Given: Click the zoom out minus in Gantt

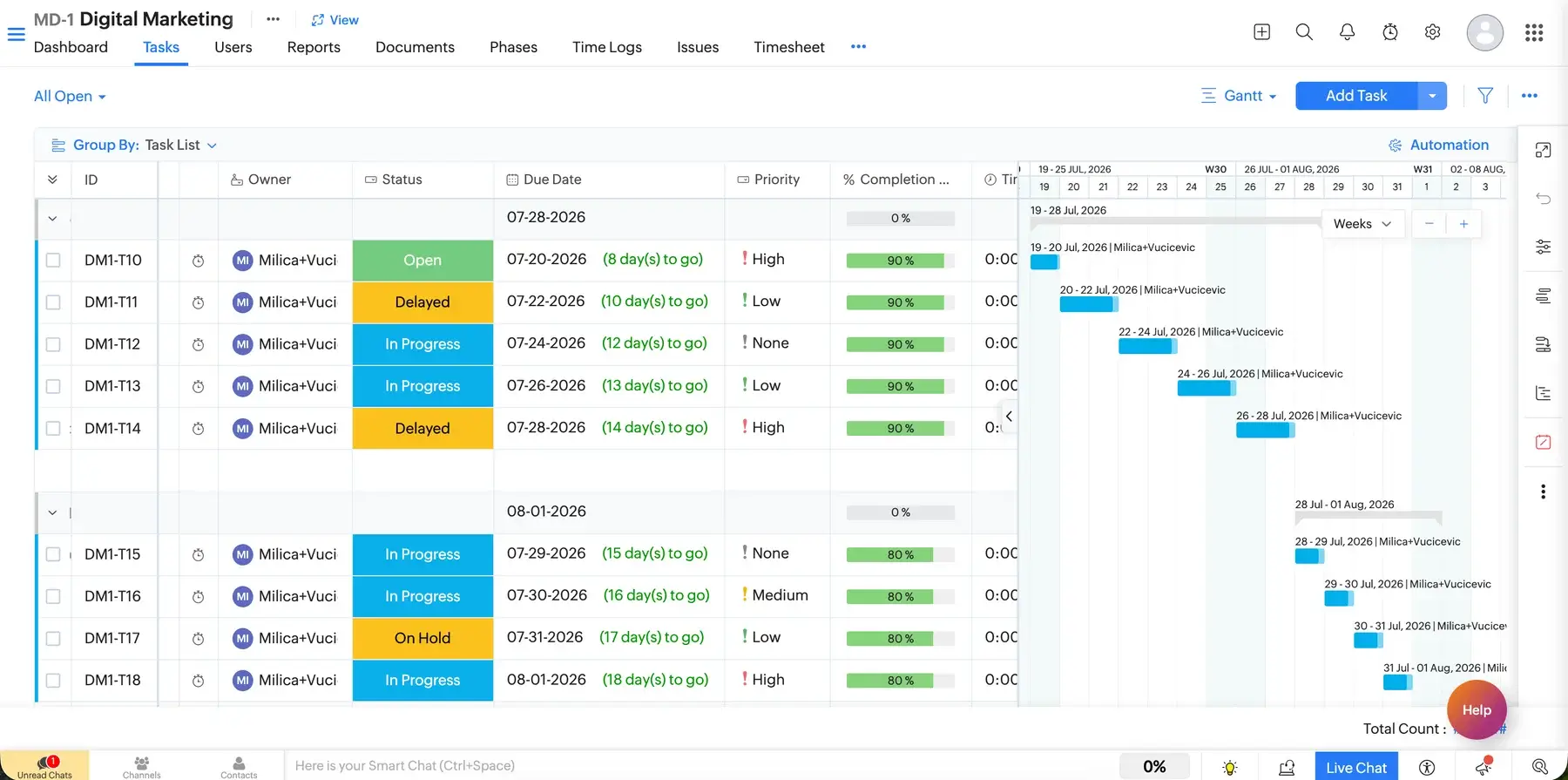Looking at the screenshot, I should tap(1429, 224).
